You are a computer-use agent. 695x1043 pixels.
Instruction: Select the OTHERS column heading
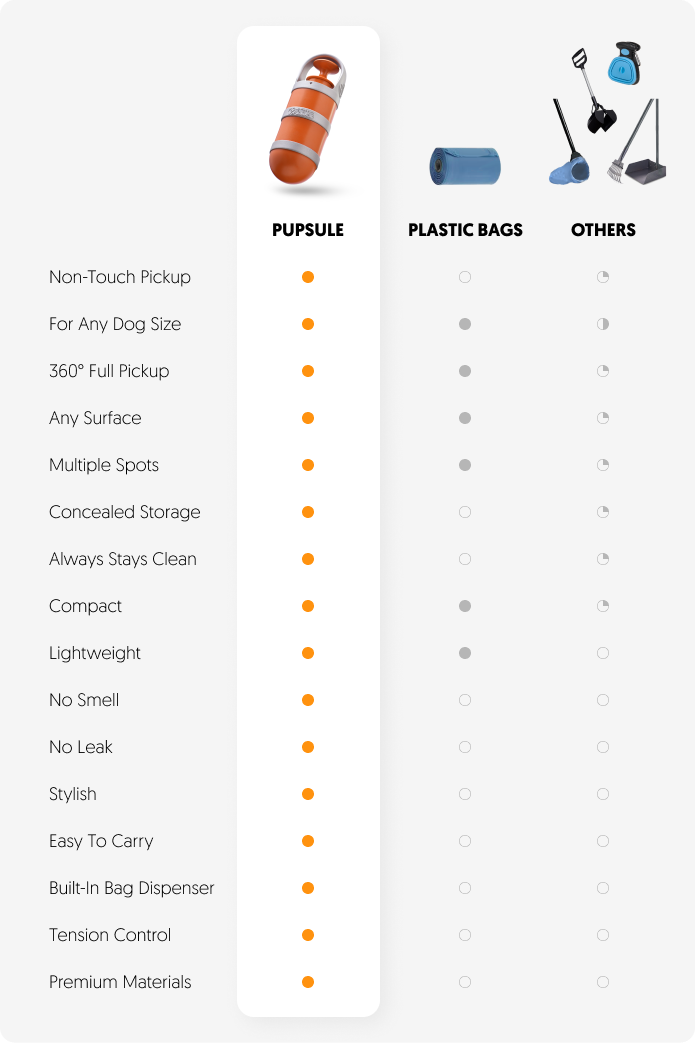(x=603, y=230)
